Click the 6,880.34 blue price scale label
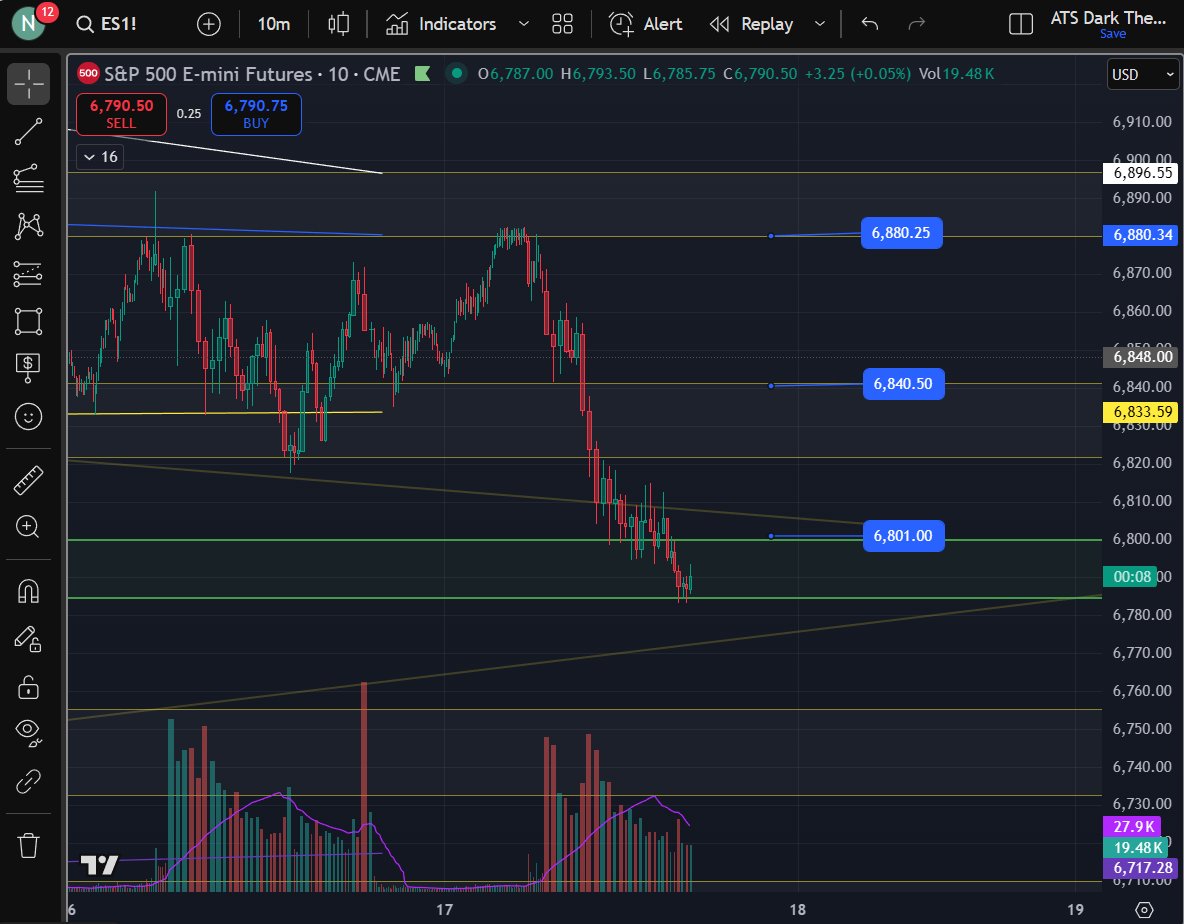 pos(1140,235)
